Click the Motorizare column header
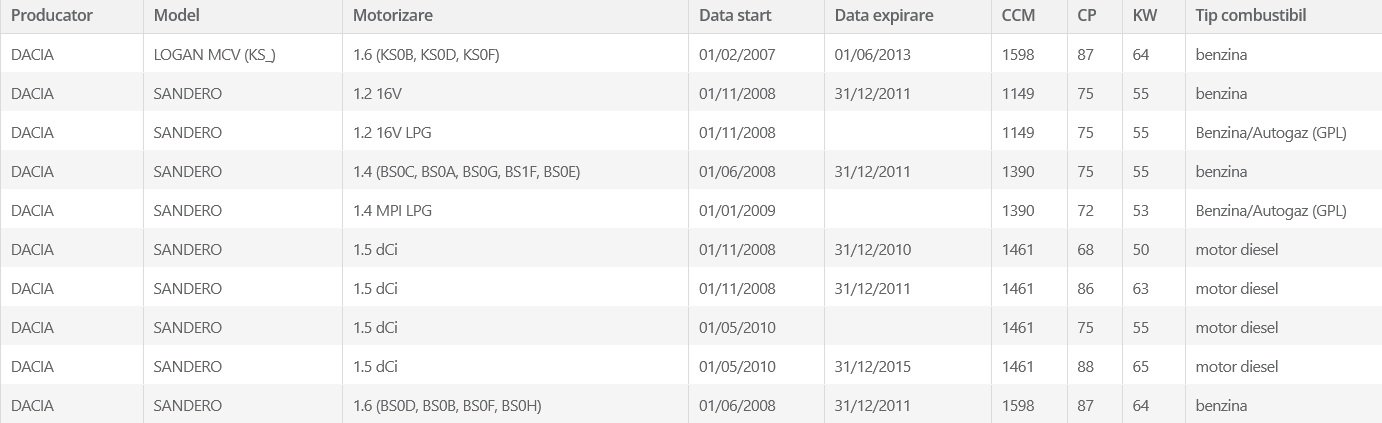Screen dimensions: 1382x423 393,16
